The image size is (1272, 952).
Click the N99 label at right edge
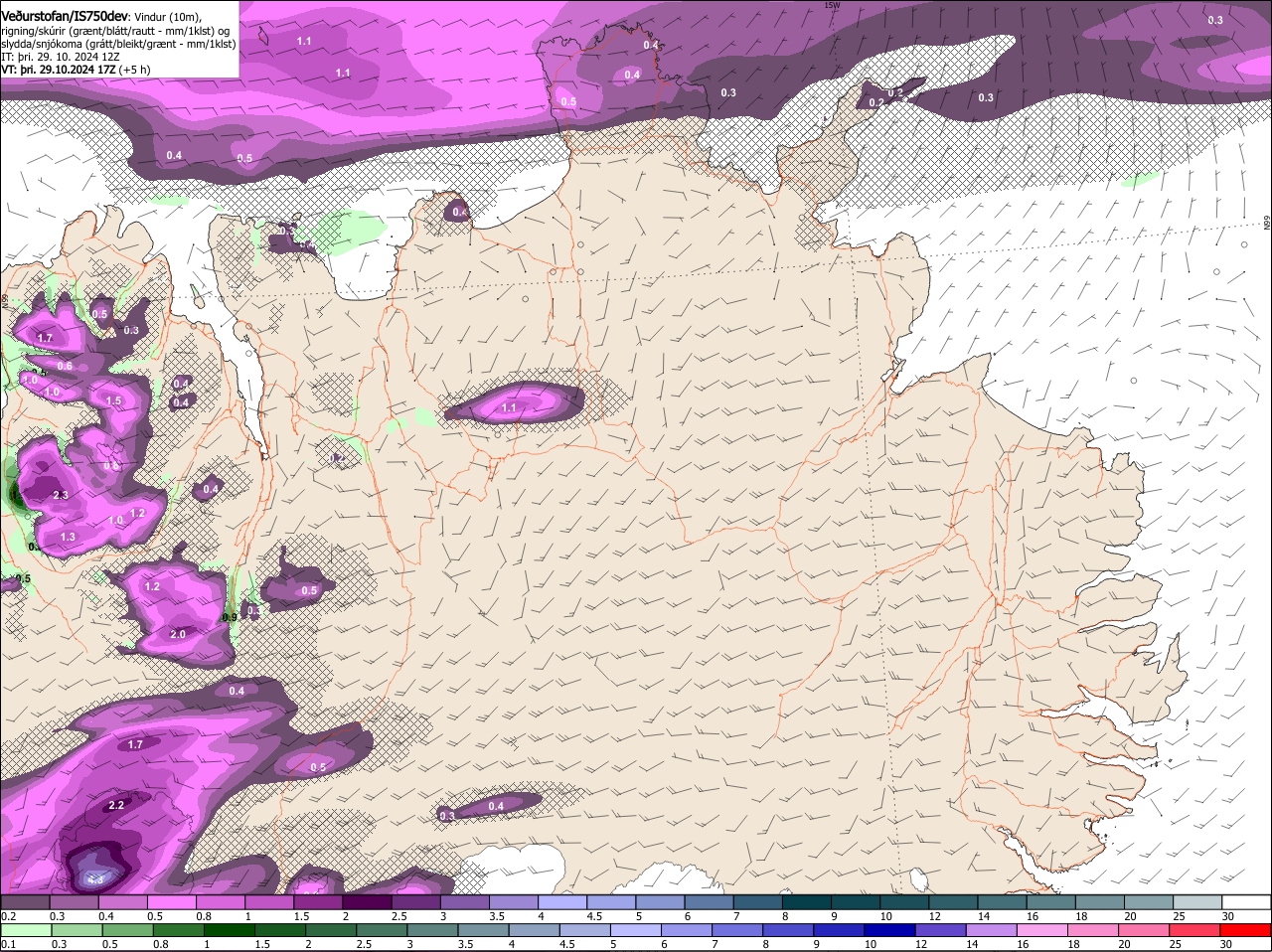coord(1267,224)
